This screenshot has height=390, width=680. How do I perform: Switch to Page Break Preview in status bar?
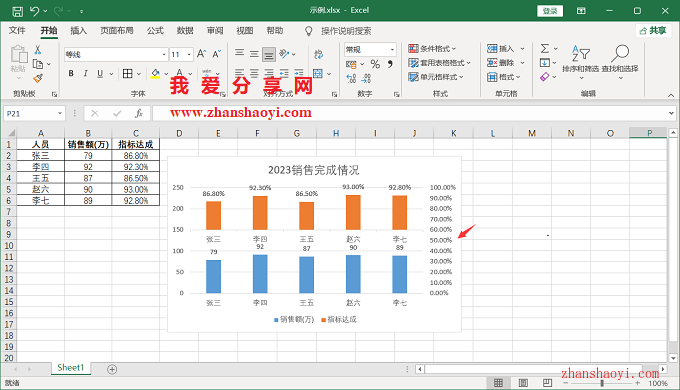click(548, 383)
